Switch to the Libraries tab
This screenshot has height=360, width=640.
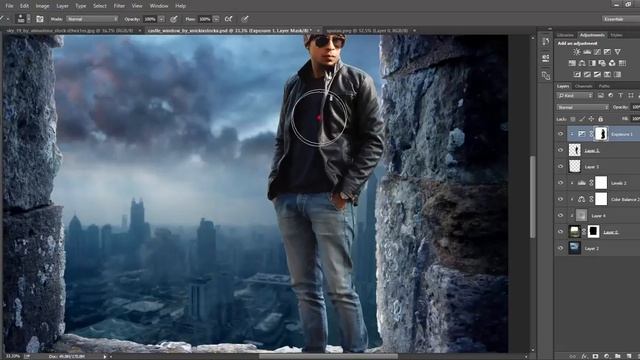(x=565, y=35)
